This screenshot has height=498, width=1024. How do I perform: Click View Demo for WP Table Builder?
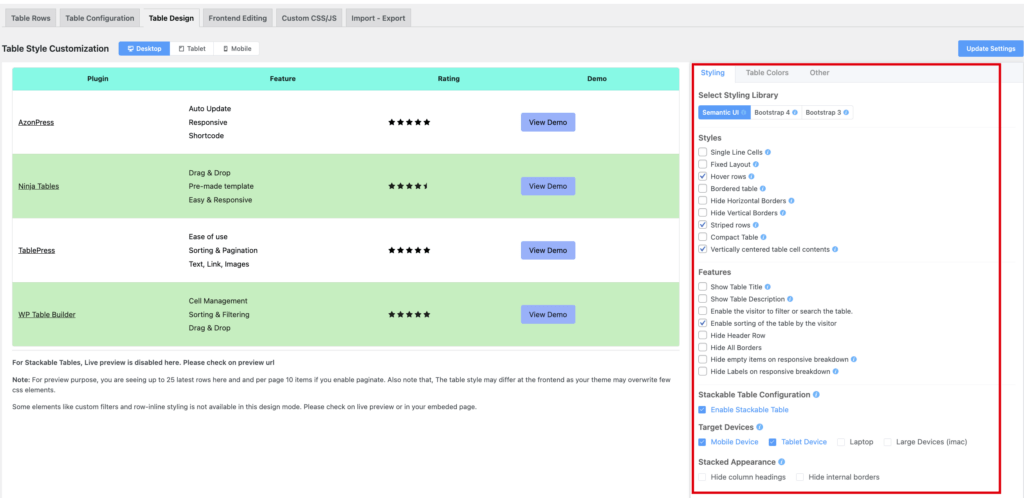pos(548,314)
